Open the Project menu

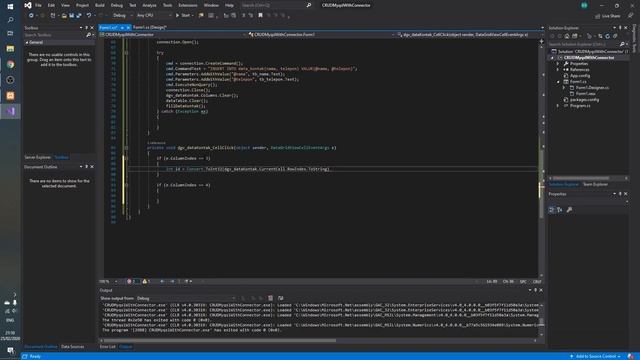tap(82, 5)
